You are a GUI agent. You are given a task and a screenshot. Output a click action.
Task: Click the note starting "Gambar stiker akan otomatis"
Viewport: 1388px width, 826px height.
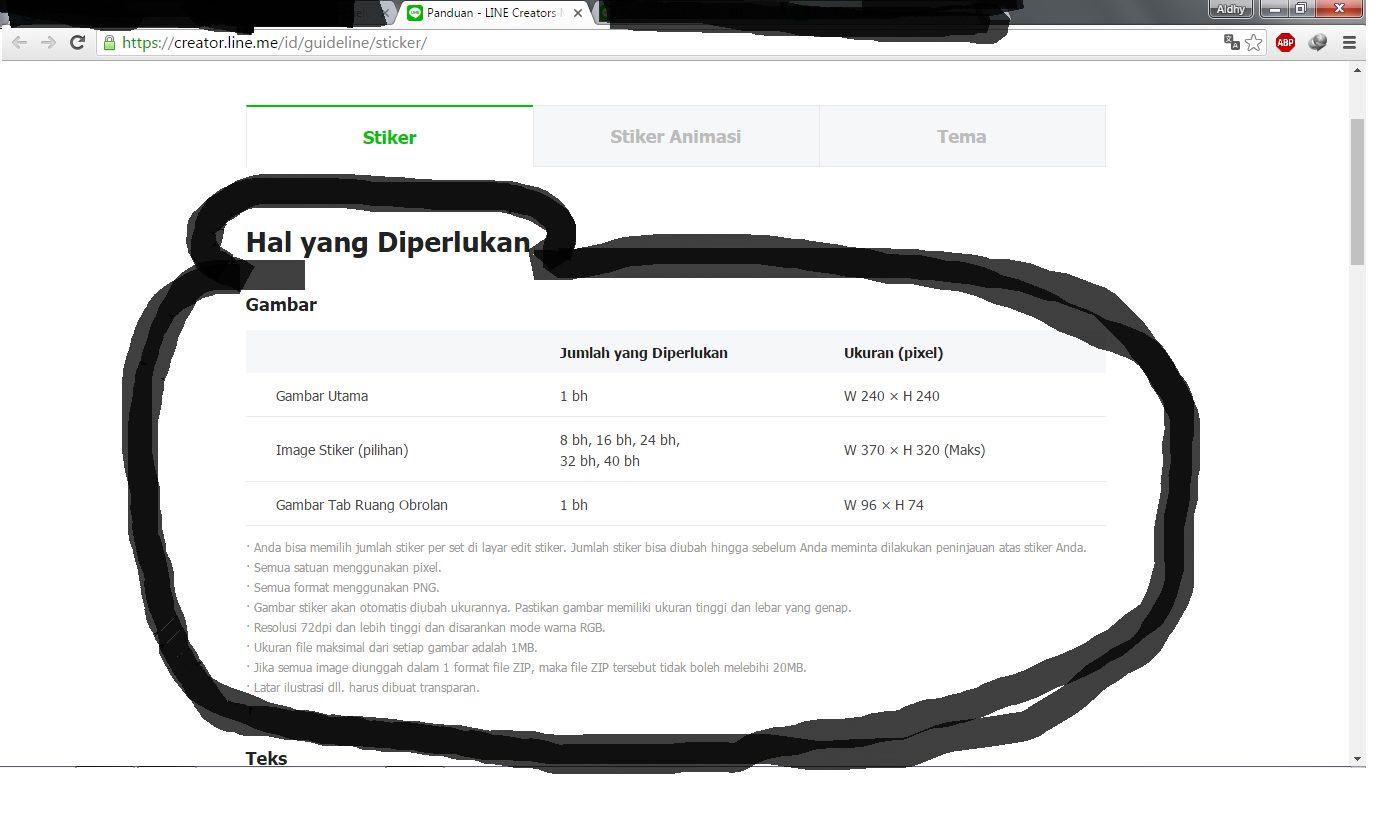point(549,608)
